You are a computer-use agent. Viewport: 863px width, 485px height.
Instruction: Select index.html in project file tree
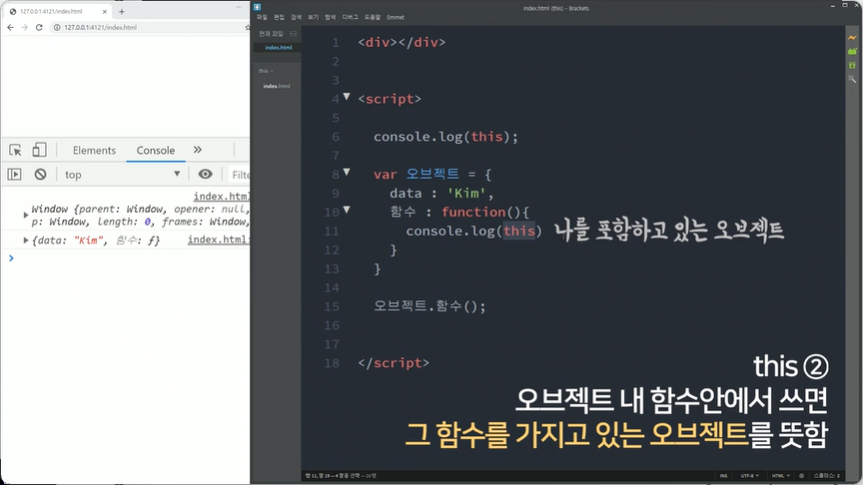[276, 86]
